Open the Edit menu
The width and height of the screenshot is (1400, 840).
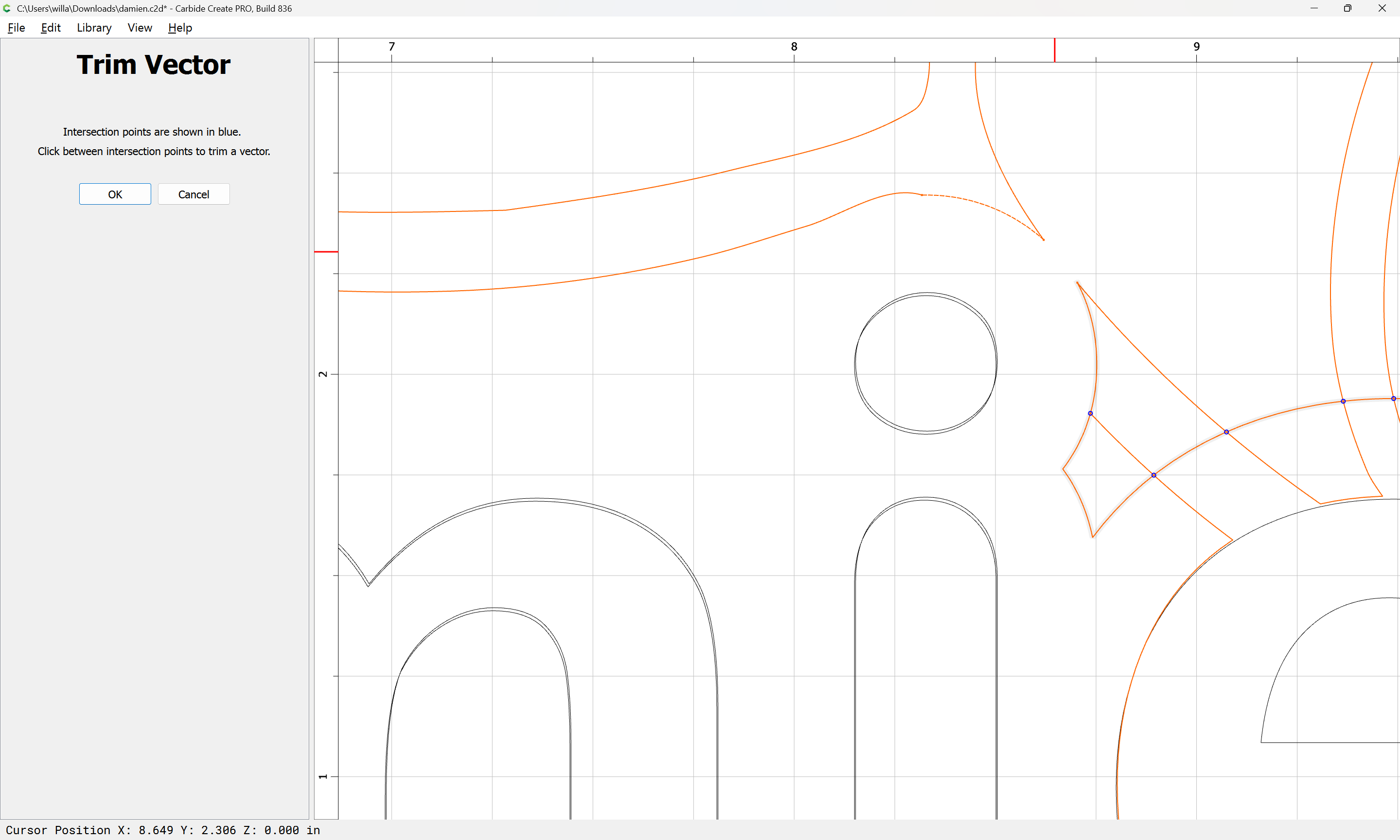[x=51, y=28]
